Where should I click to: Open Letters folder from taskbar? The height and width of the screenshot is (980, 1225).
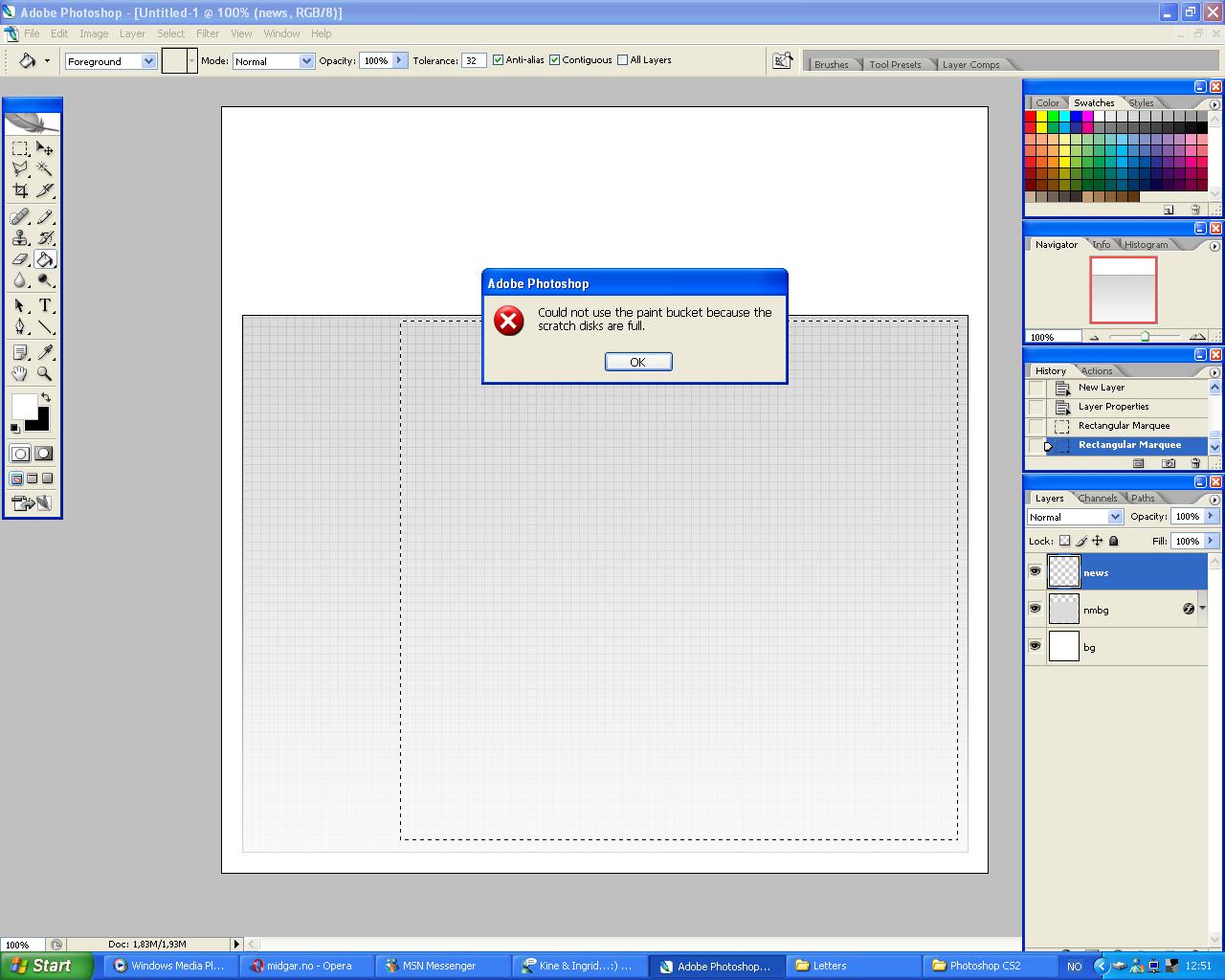coord(854,966)
